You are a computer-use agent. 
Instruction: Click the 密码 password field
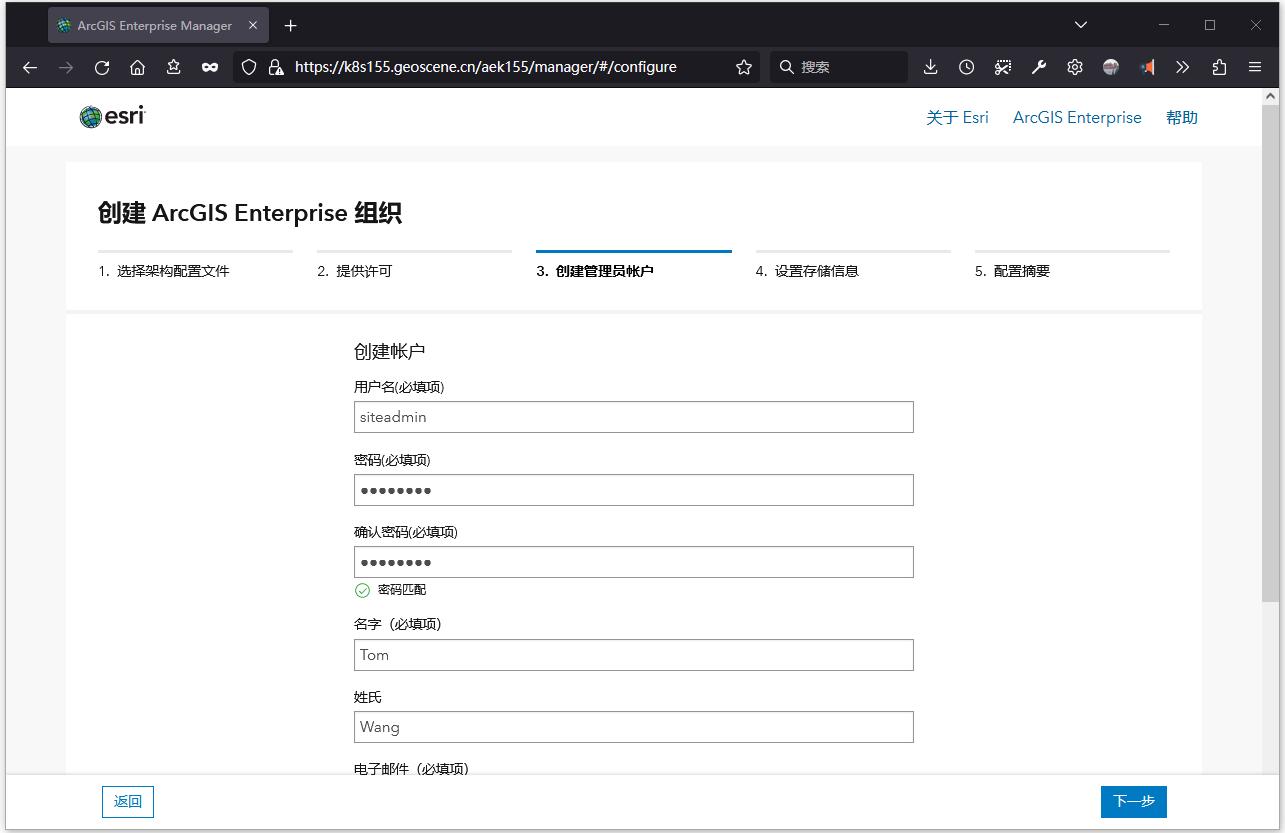[634, 490]
